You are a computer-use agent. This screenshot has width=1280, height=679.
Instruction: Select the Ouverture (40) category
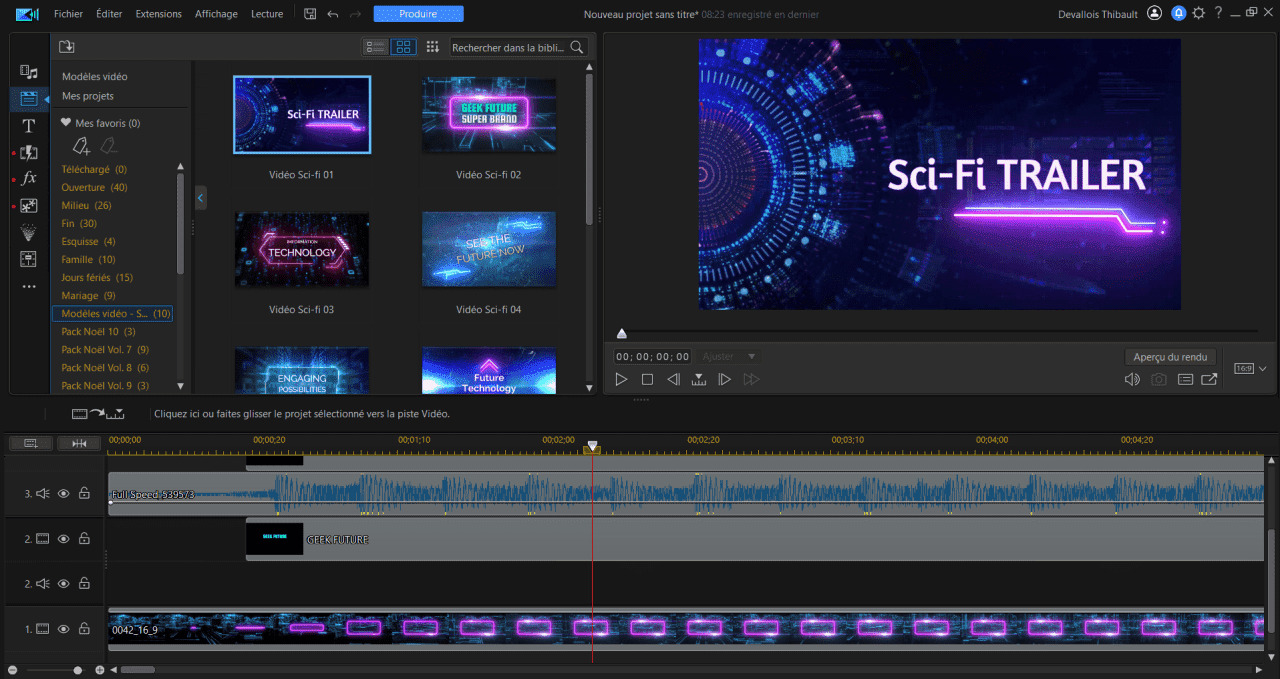(x=95, y=187)
